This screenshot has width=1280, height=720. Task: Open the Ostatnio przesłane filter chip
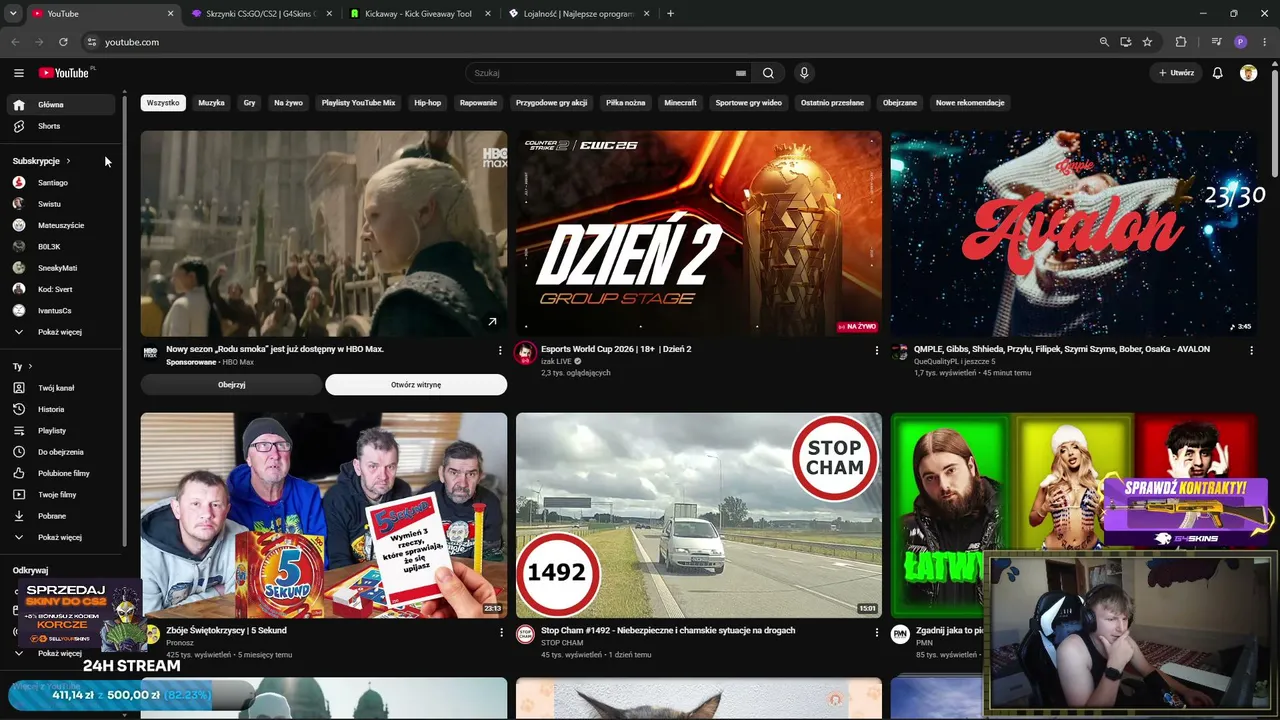pos(832,103)
